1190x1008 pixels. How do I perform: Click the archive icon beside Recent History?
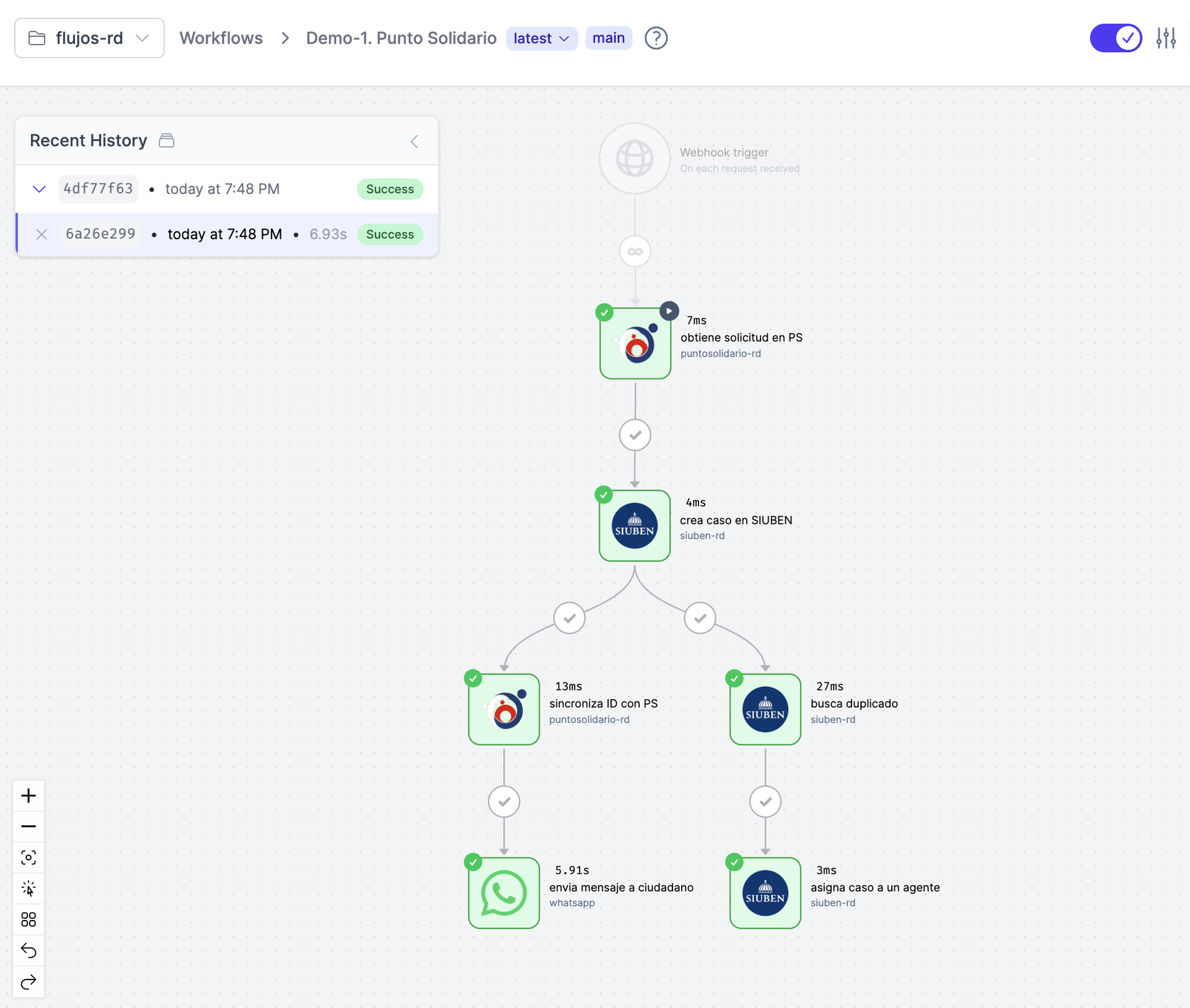pyautogui.click(x=166, y=141)
